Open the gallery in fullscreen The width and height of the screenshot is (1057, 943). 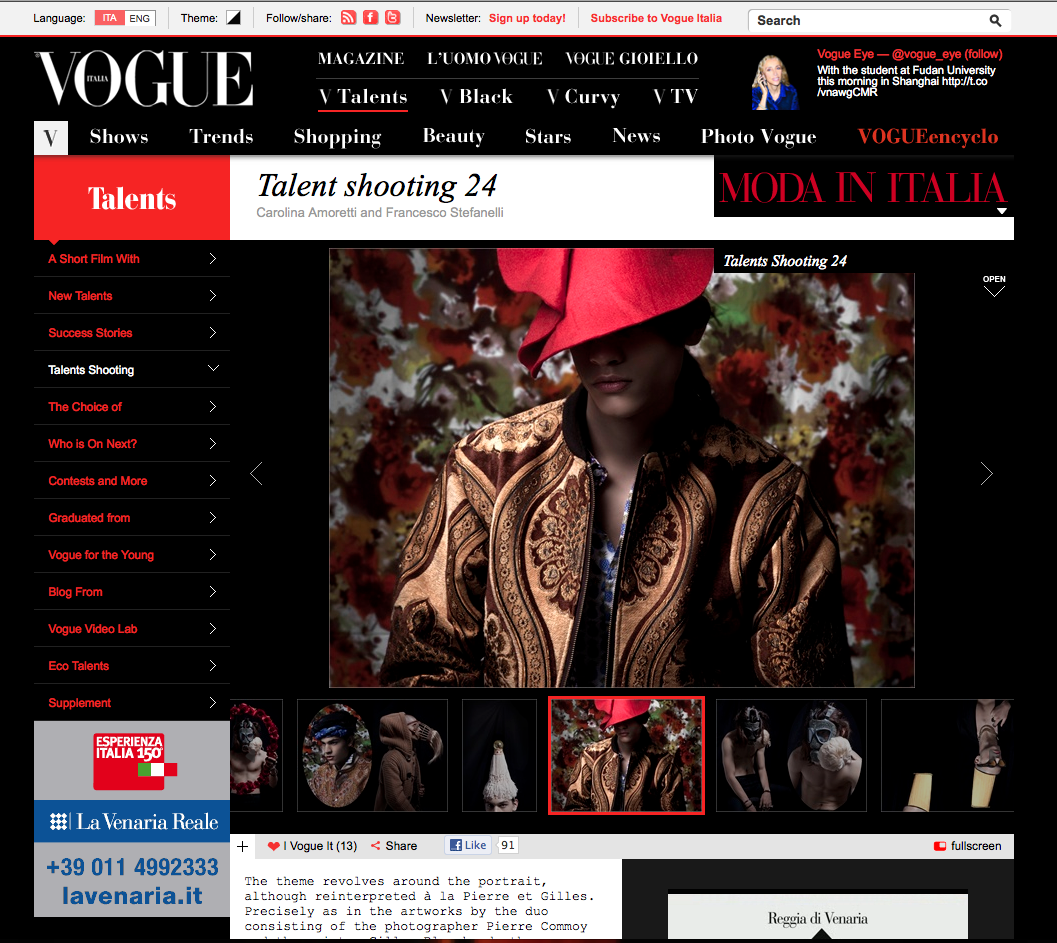(967, 846)
